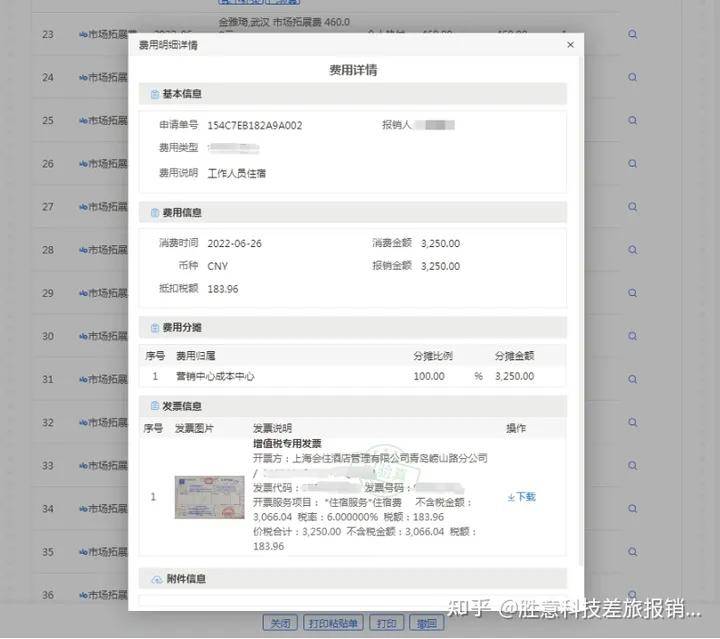
Task: View details with magnifier icon in row 32
Action: tap(632, 422)
